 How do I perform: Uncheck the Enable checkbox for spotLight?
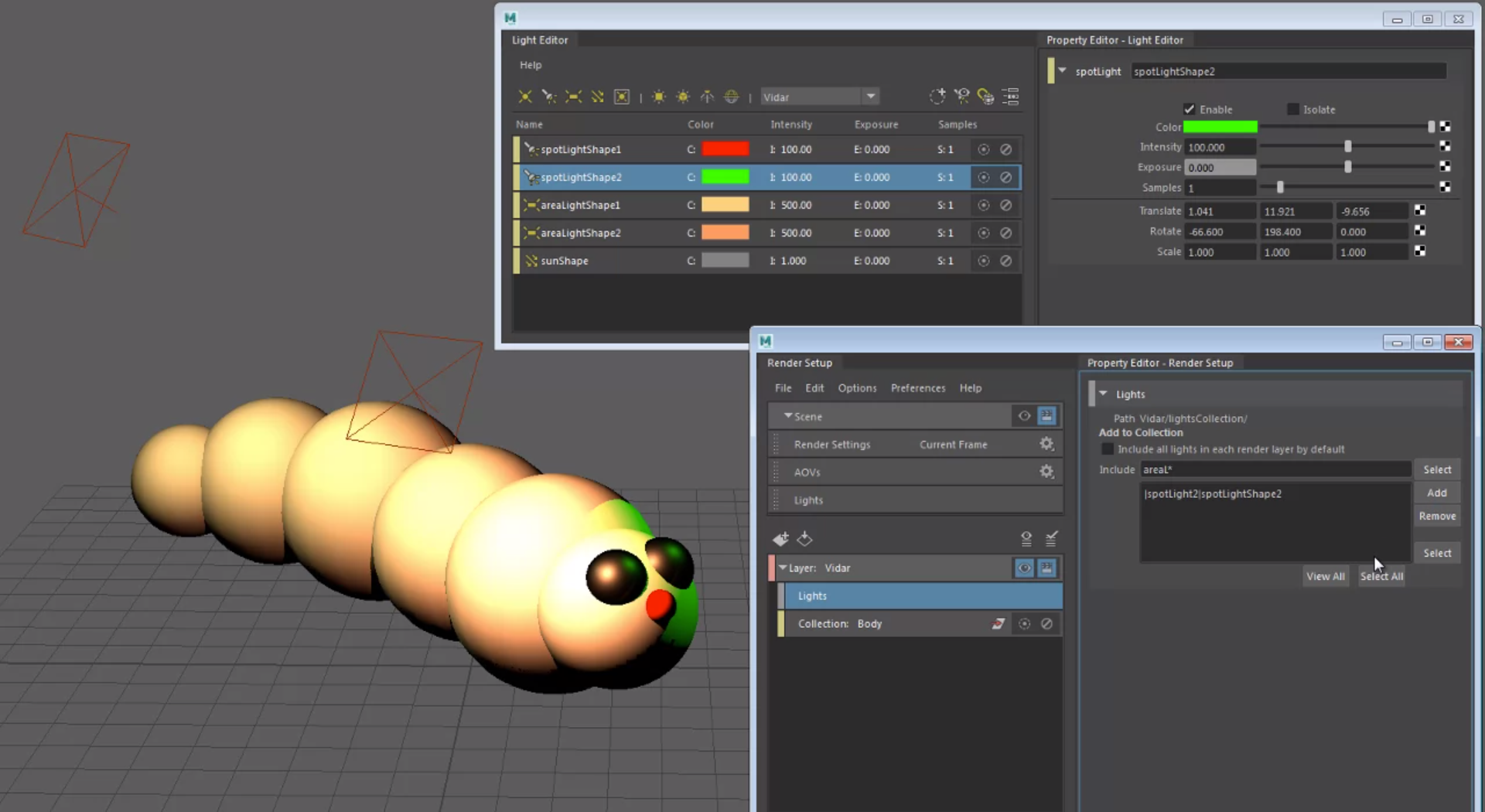click(x=1190, y=109)
